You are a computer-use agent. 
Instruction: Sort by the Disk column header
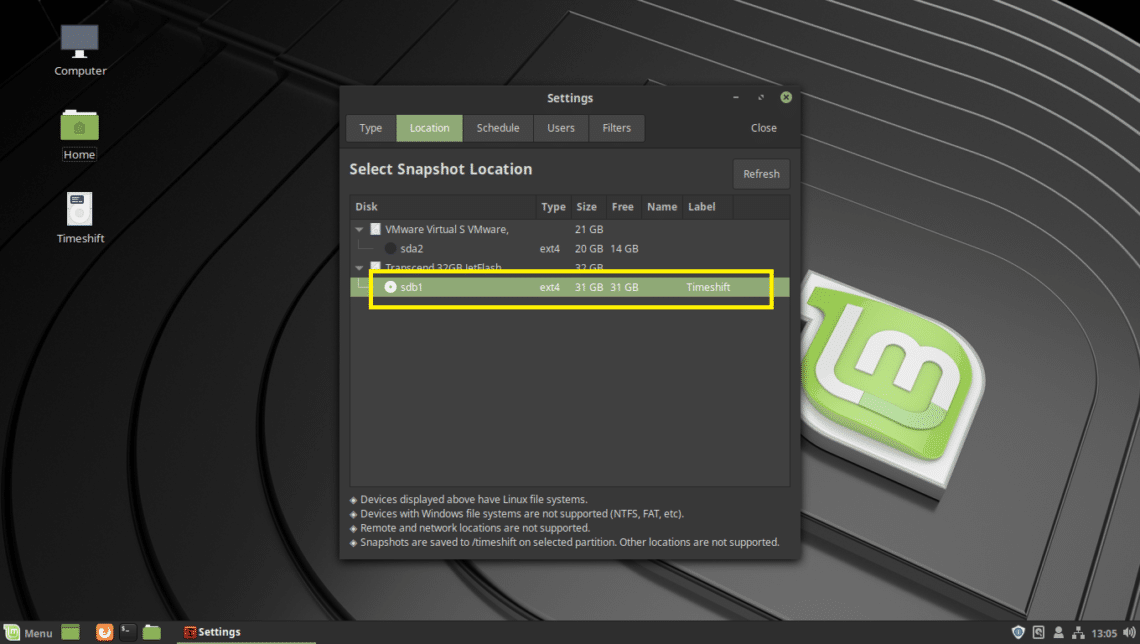pyautogui.click(x=443, y=206)
